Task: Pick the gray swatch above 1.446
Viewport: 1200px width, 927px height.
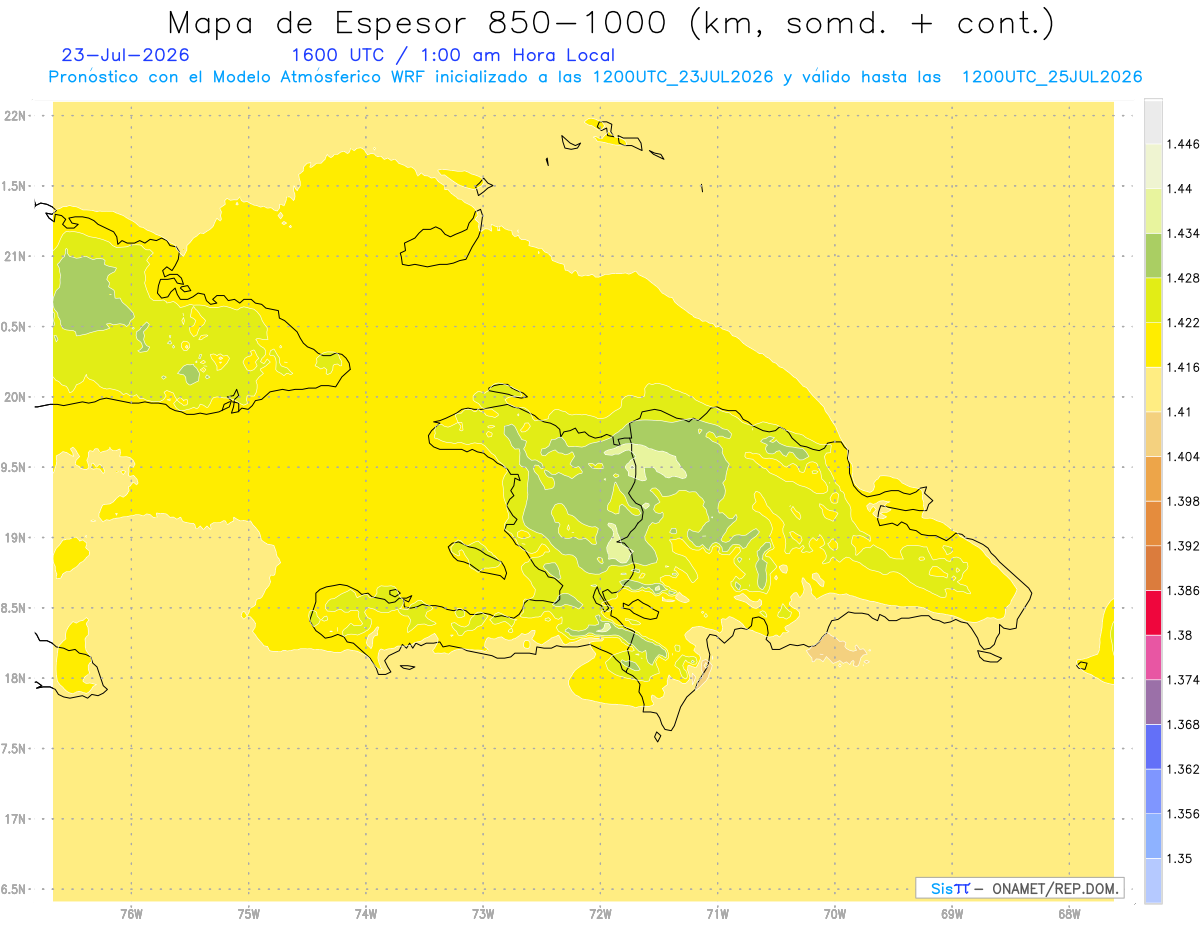Action: 1153,121
